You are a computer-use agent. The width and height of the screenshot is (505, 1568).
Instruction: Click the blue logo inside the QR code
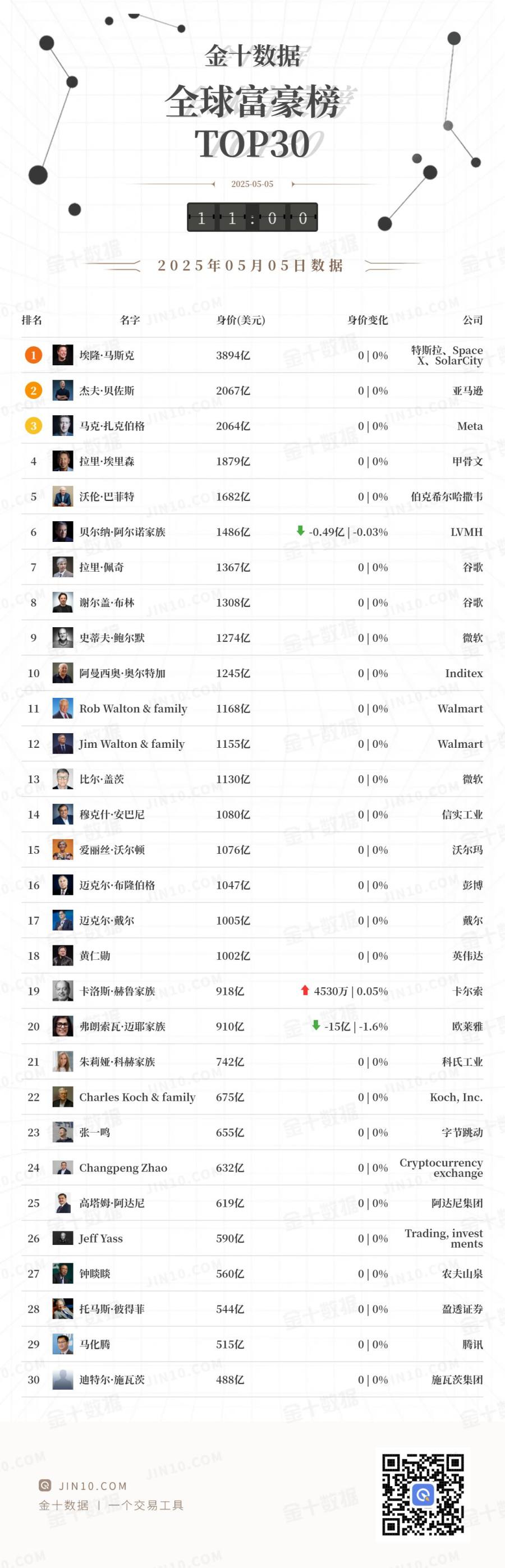[423, 1495]
